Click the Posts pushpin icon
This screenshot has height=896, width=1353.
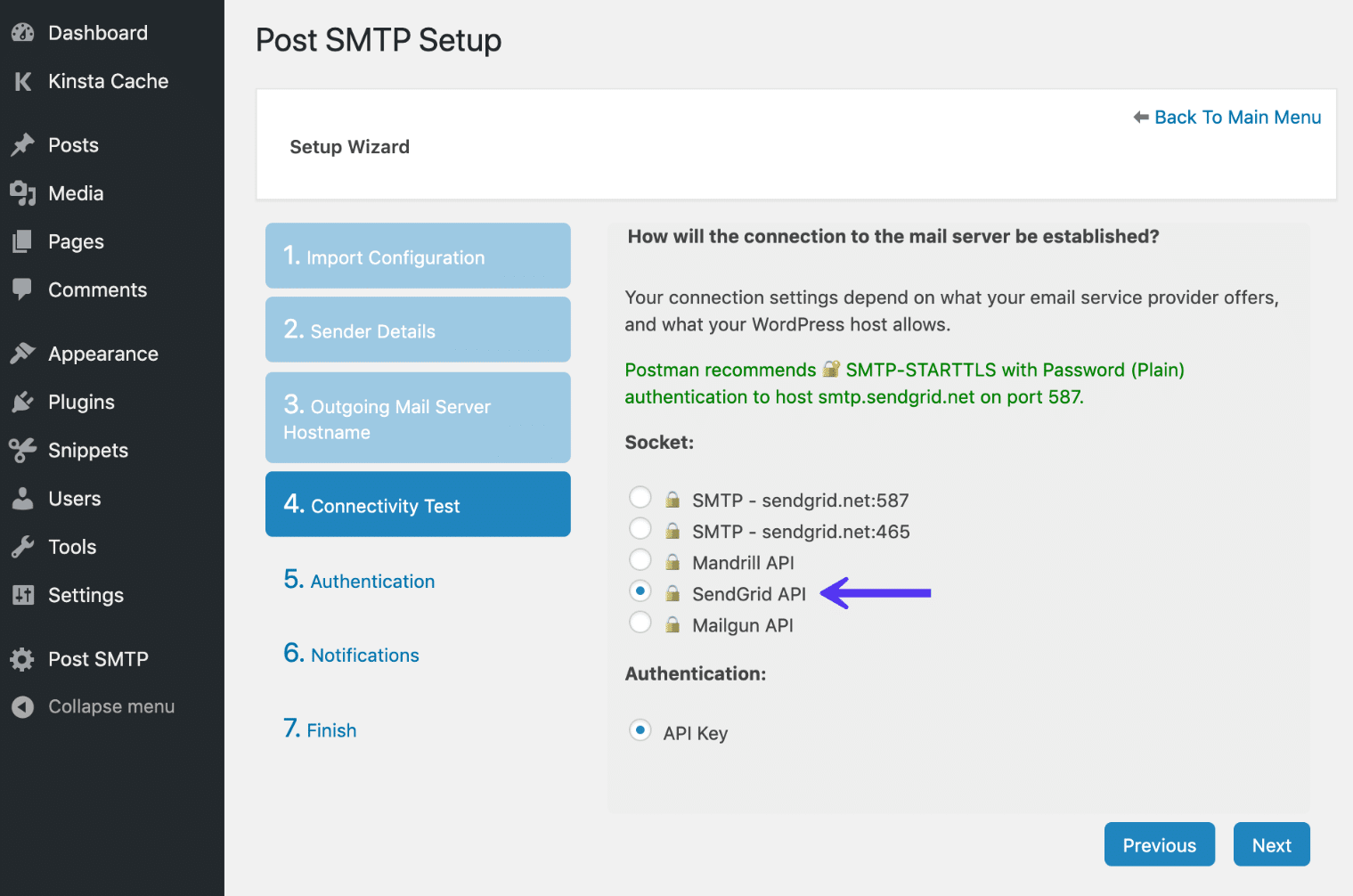point(22,145)
